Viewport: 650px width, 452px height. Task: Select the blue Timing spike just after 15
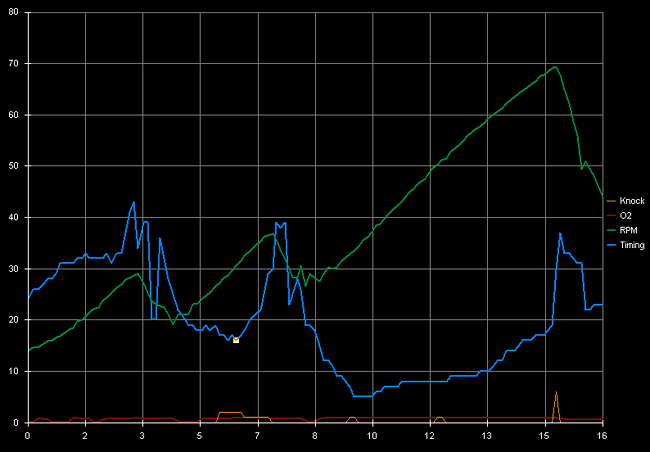tap(560, 233)
